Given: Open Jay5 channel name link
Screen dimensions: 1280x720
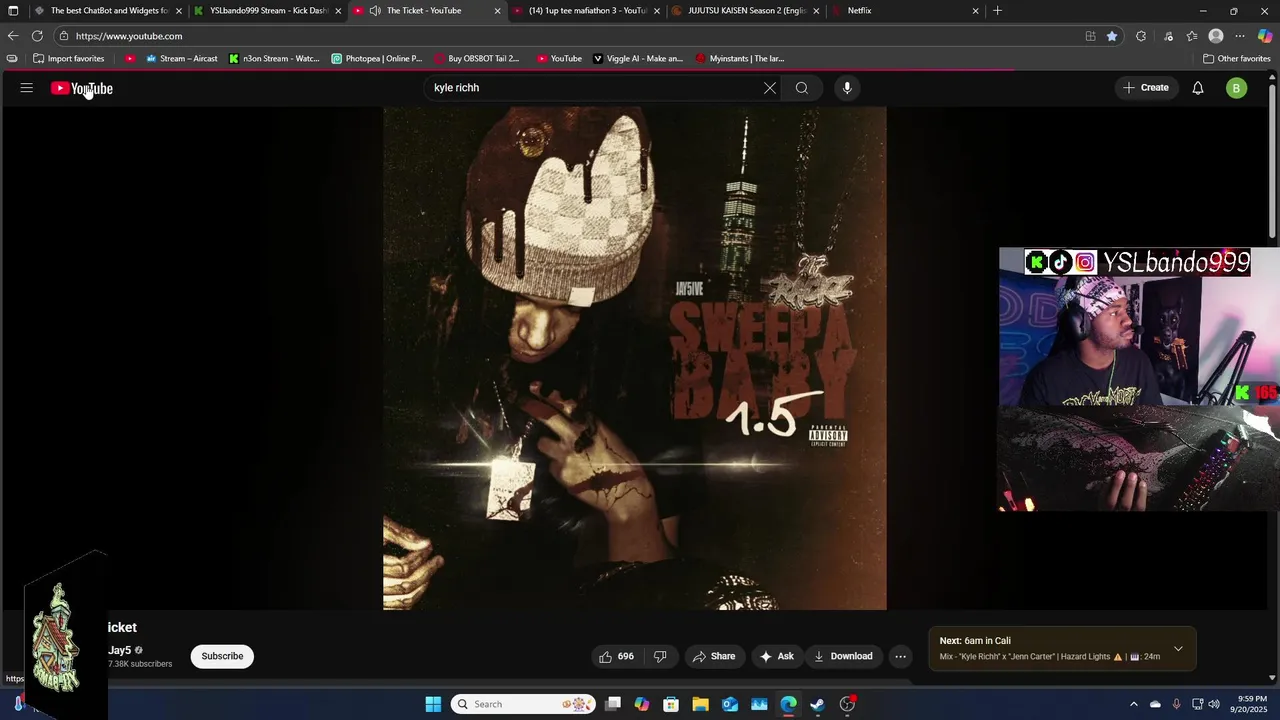Looking at the screenshot, I should pyautogui.click(x=120, y=650).
